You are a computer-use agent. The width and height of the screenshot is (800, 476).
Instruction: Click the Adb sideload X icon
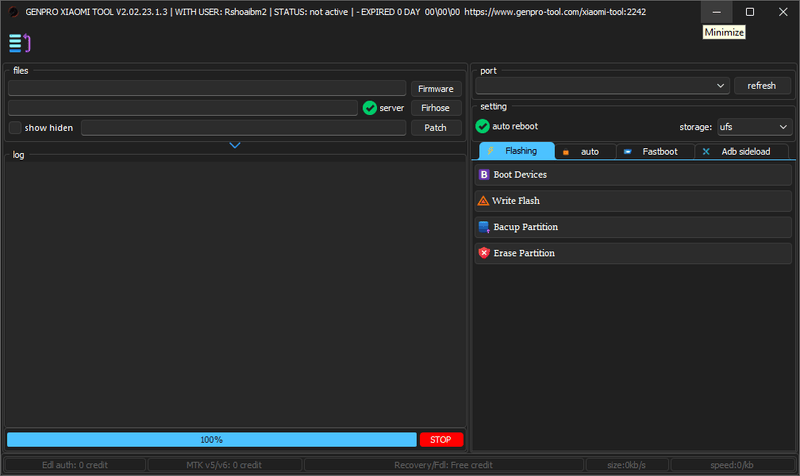coord(706,151)
